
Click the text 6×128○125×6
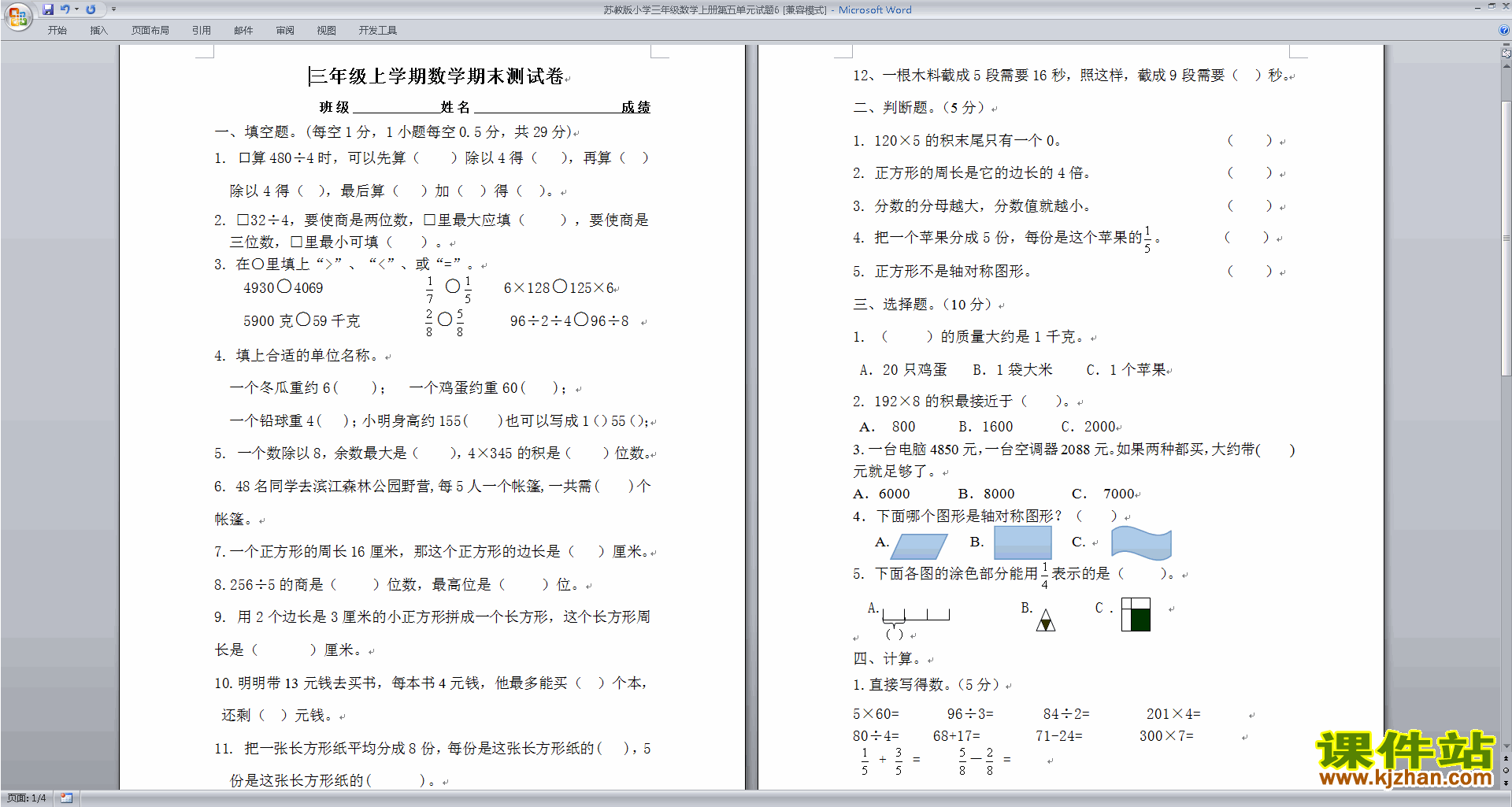(559, 288)
